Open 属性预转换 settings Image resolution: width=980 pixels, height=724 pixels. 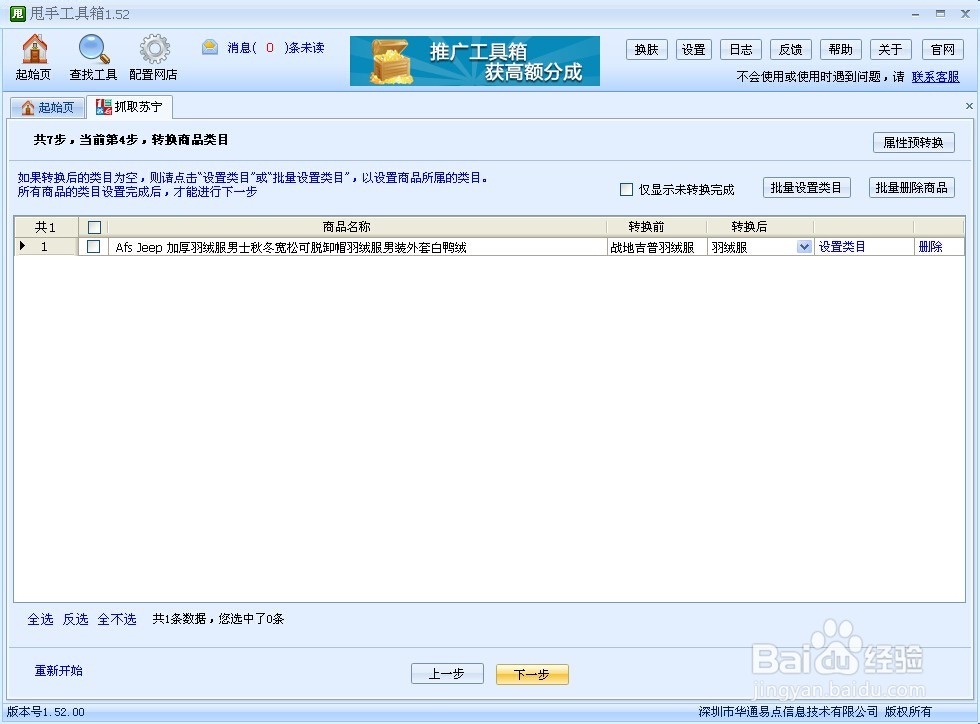point(913,142)
